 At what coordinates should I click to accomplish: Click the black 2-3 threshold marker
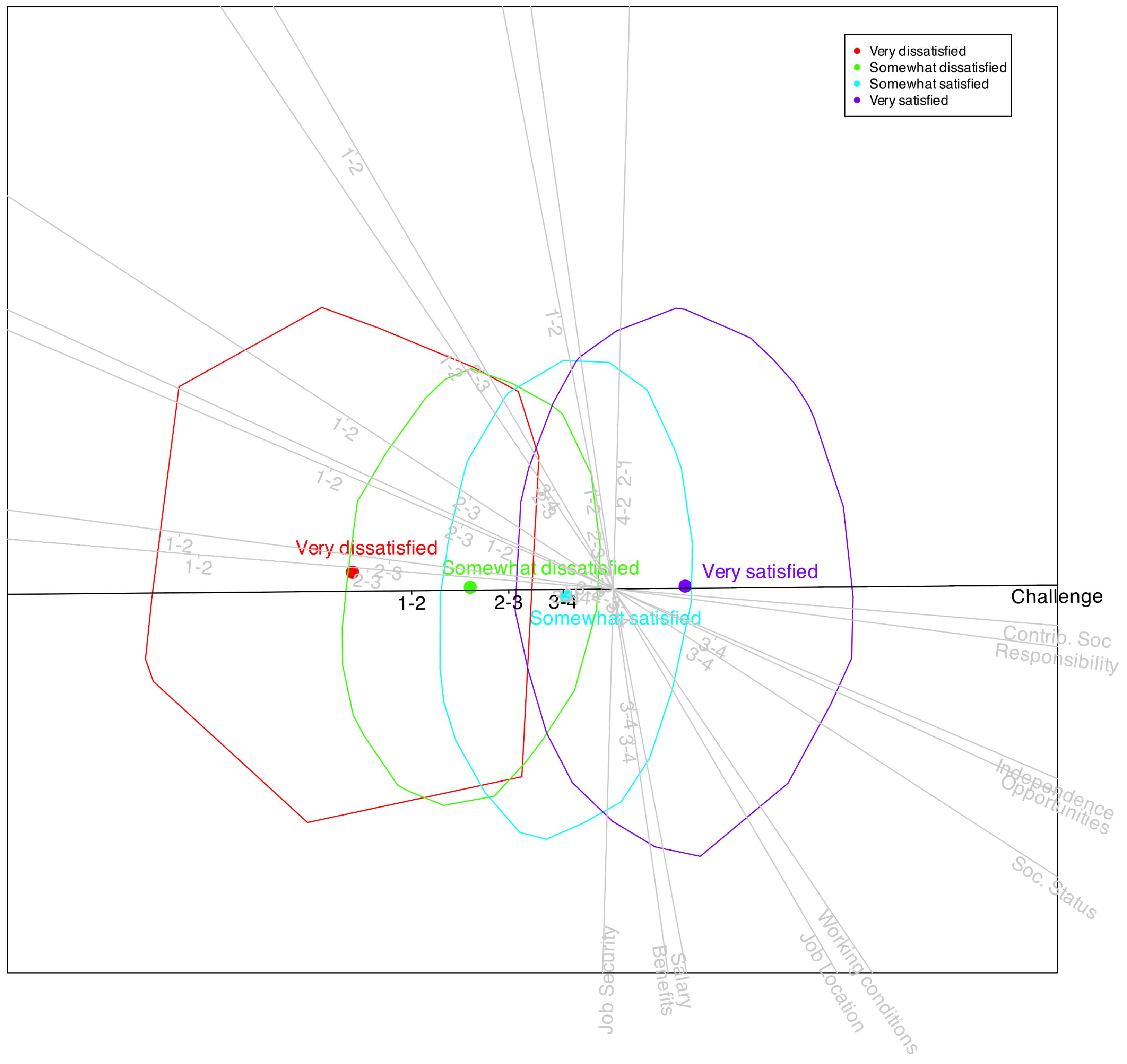coord(508,603)
